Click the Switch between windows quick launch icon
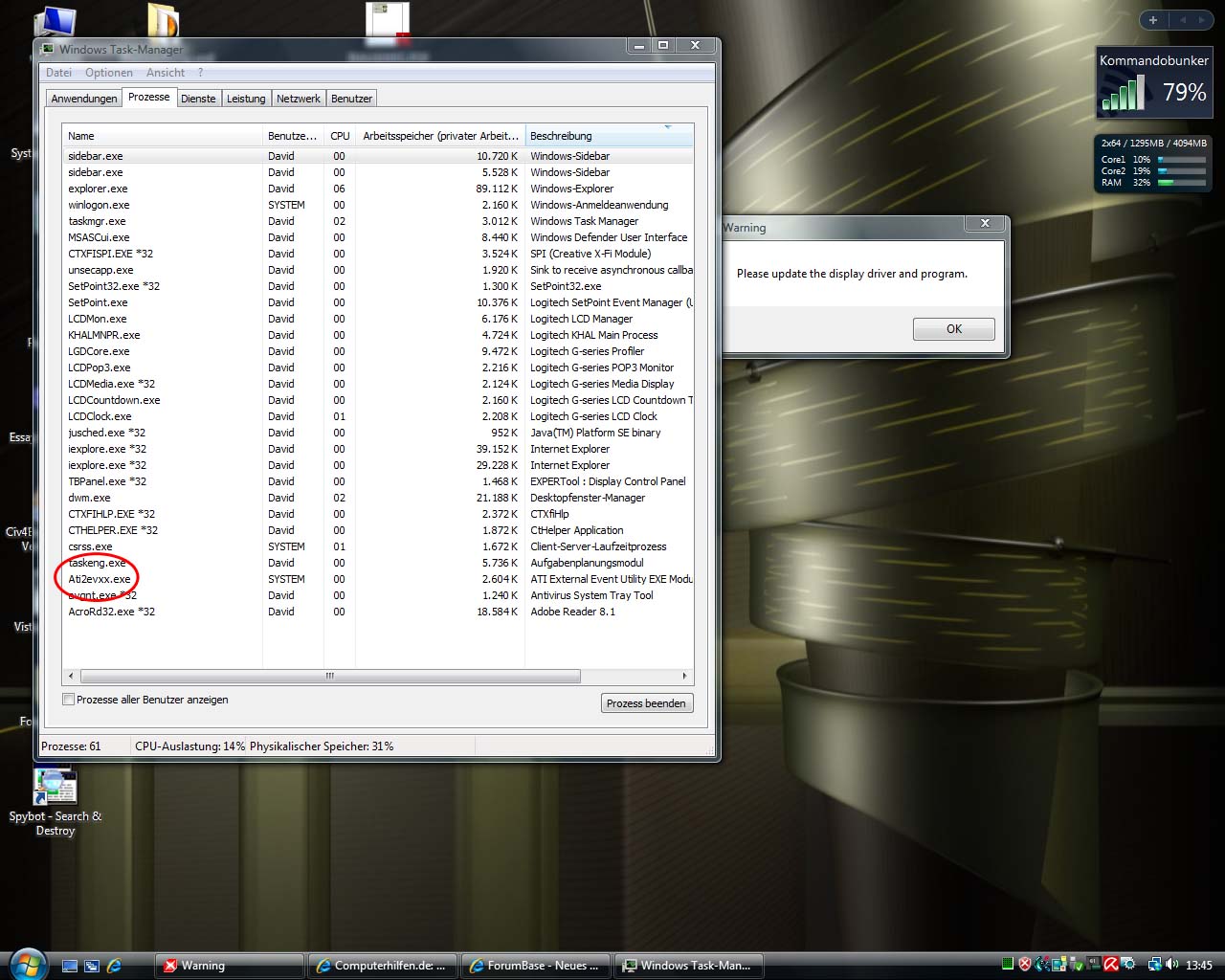 pos(92,966)
